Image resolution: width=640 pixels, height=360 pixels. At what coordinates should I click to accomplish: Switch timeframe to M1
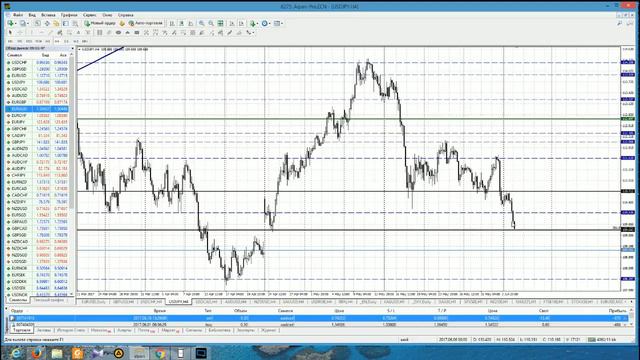[x=10, y=41]
